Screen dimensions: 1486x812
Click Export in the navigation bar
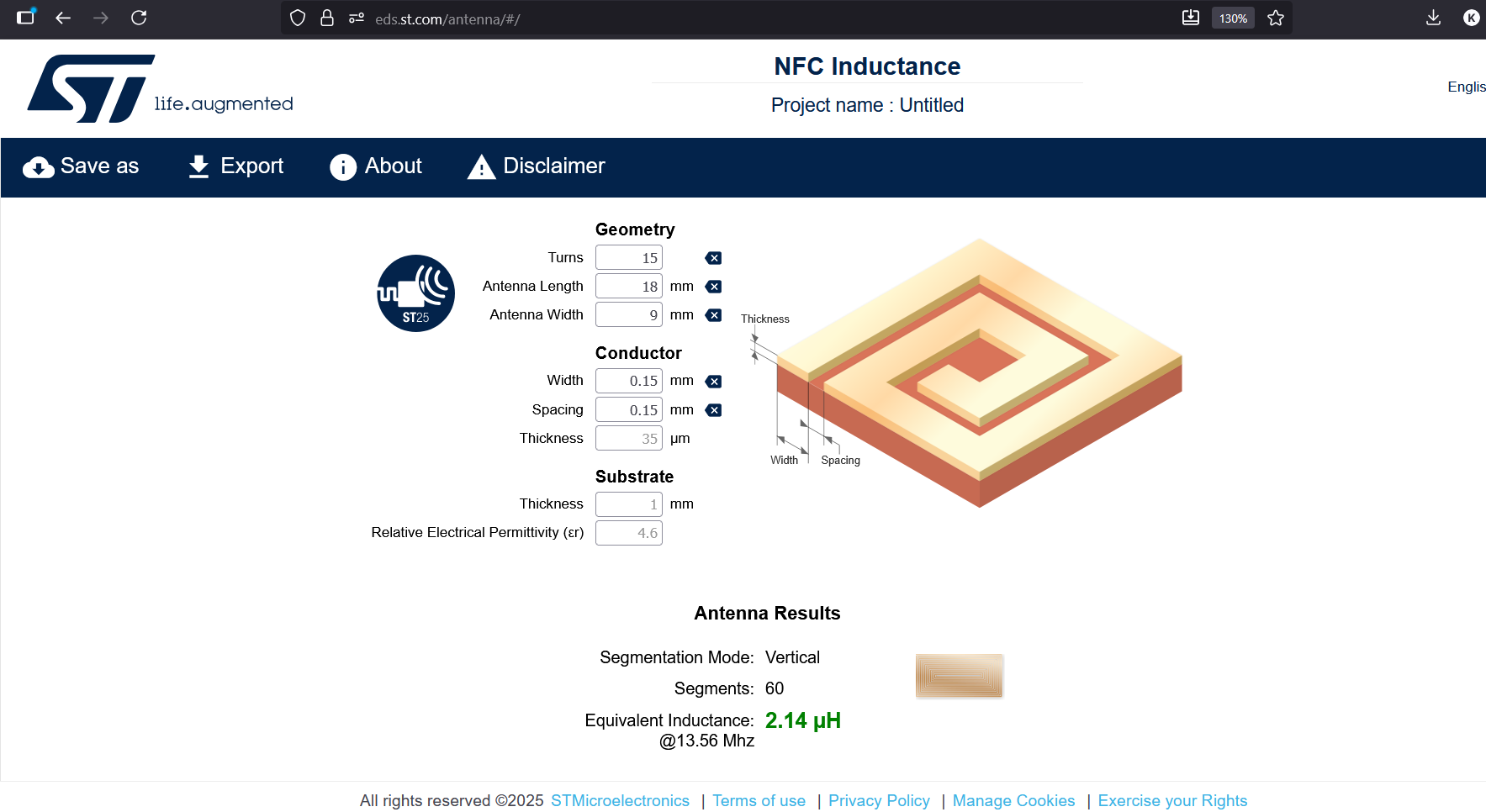click(x=235, y=166)
